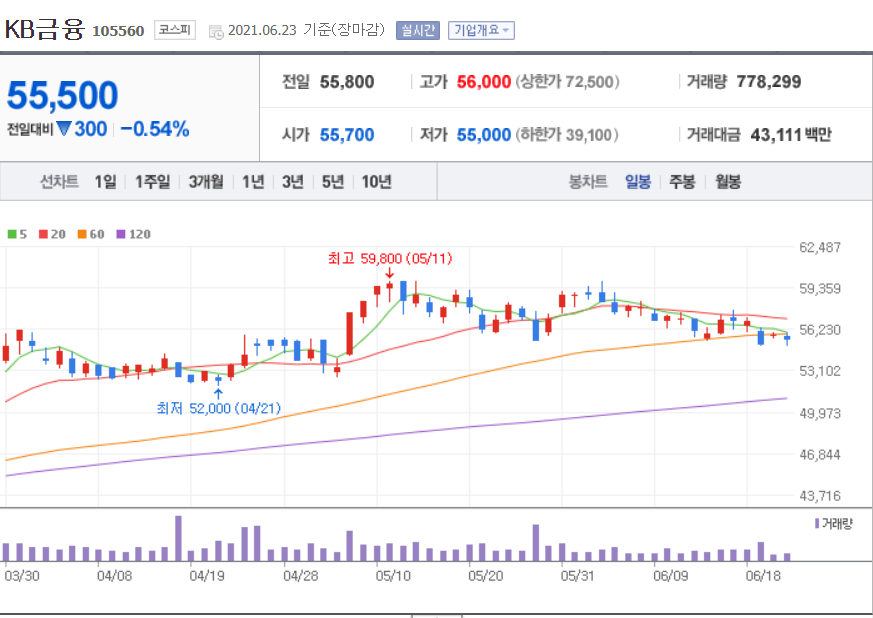873x618 pixels.
Task: Click the calendar clock icon before the date
Action: click(216, 32)
